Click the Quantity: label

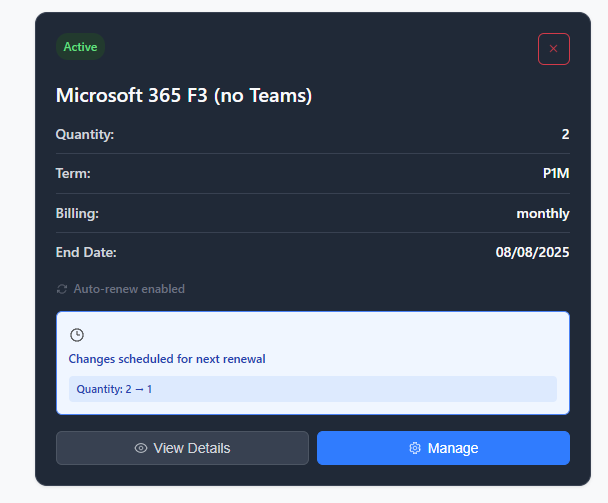coord(85,134)
